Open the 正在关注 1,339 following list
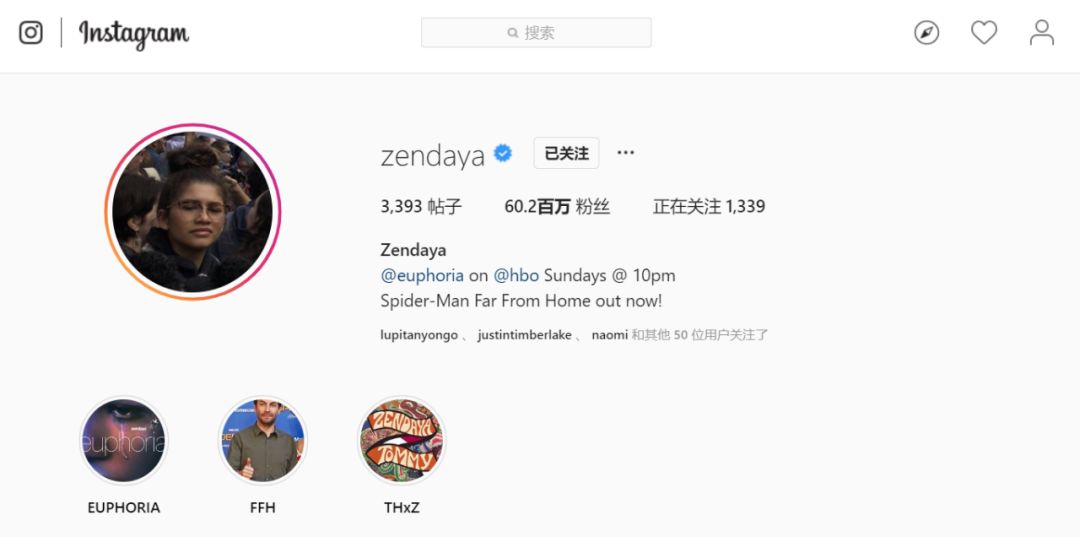 [x=709, y=207]
